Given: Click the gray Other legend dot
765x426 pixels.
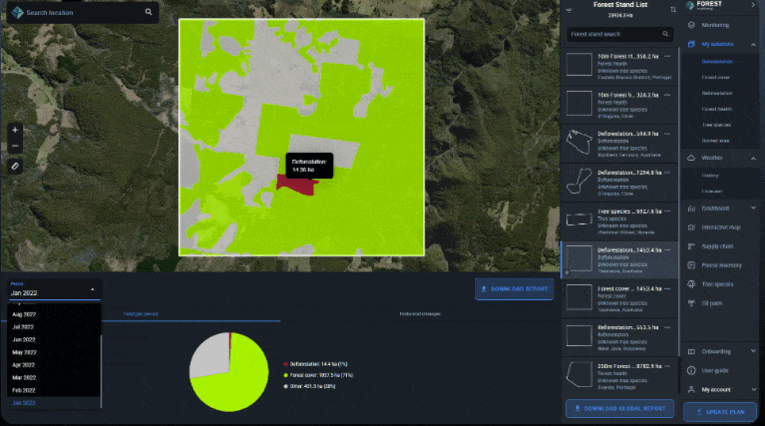Looking at the screenshot, I should tap(286, 386).
